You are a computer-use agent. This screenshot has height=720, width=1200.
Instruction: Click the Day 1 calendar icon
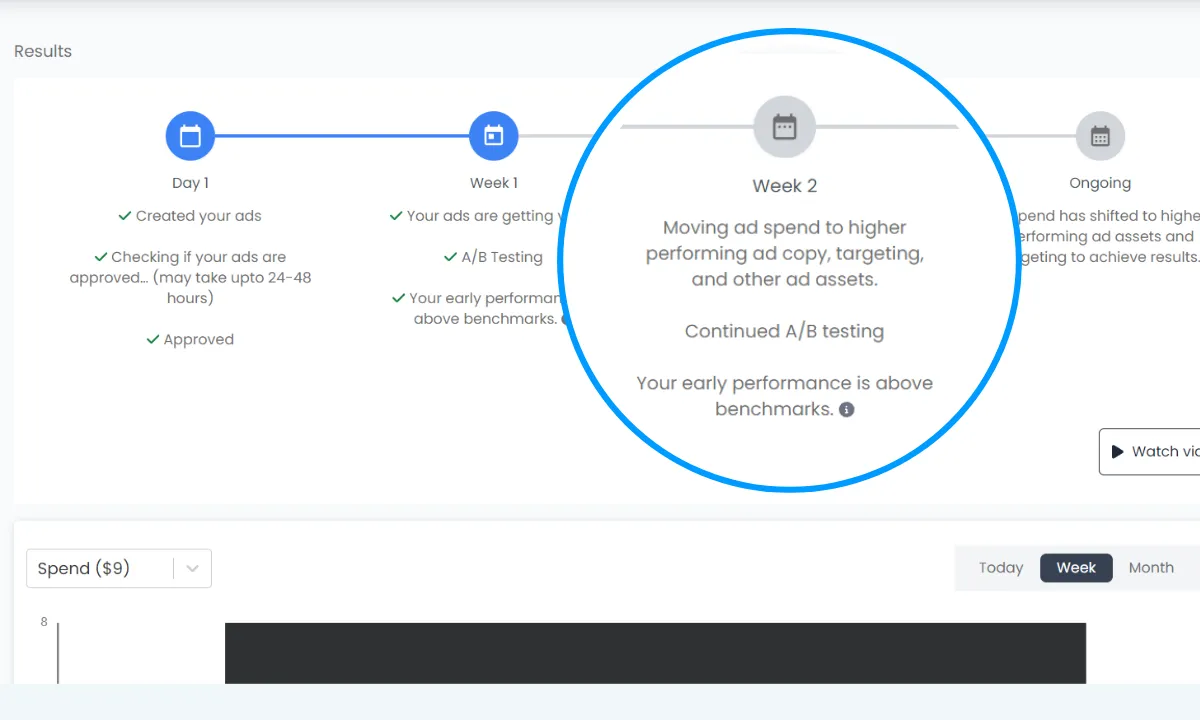tap(190, 136)
